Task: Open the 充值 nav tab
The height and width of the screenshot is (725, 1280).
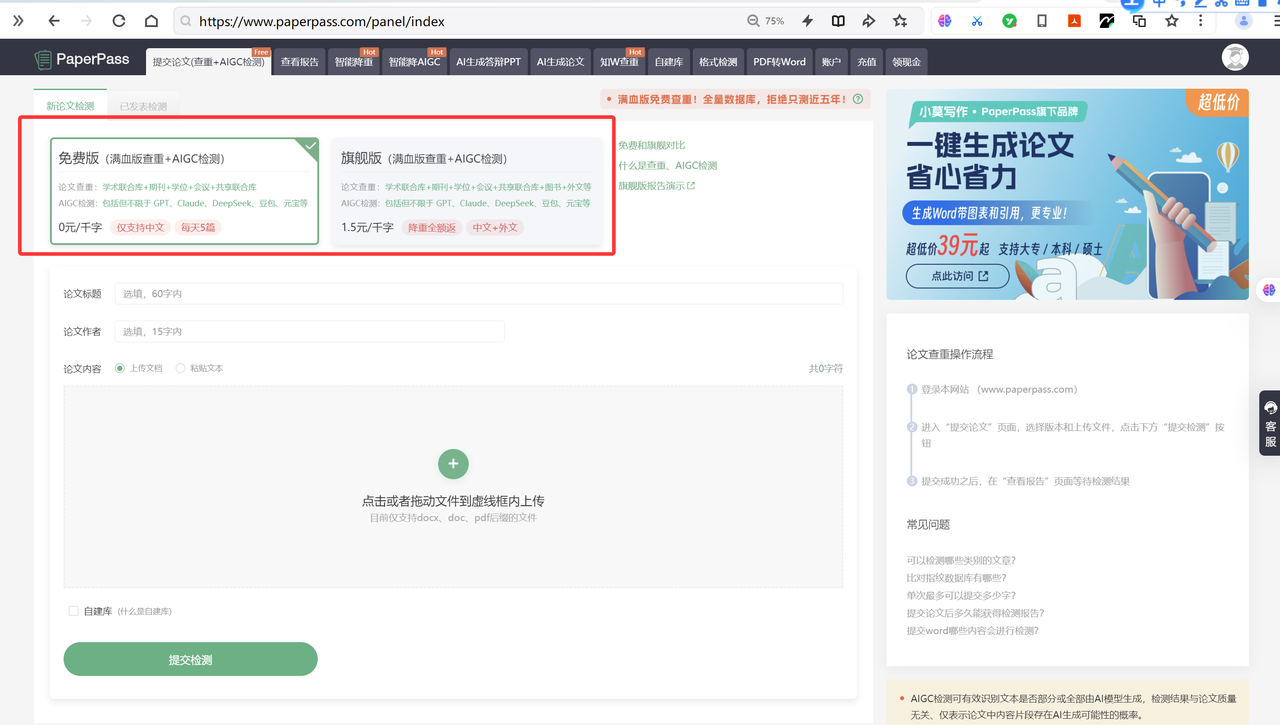Action: 866,62
